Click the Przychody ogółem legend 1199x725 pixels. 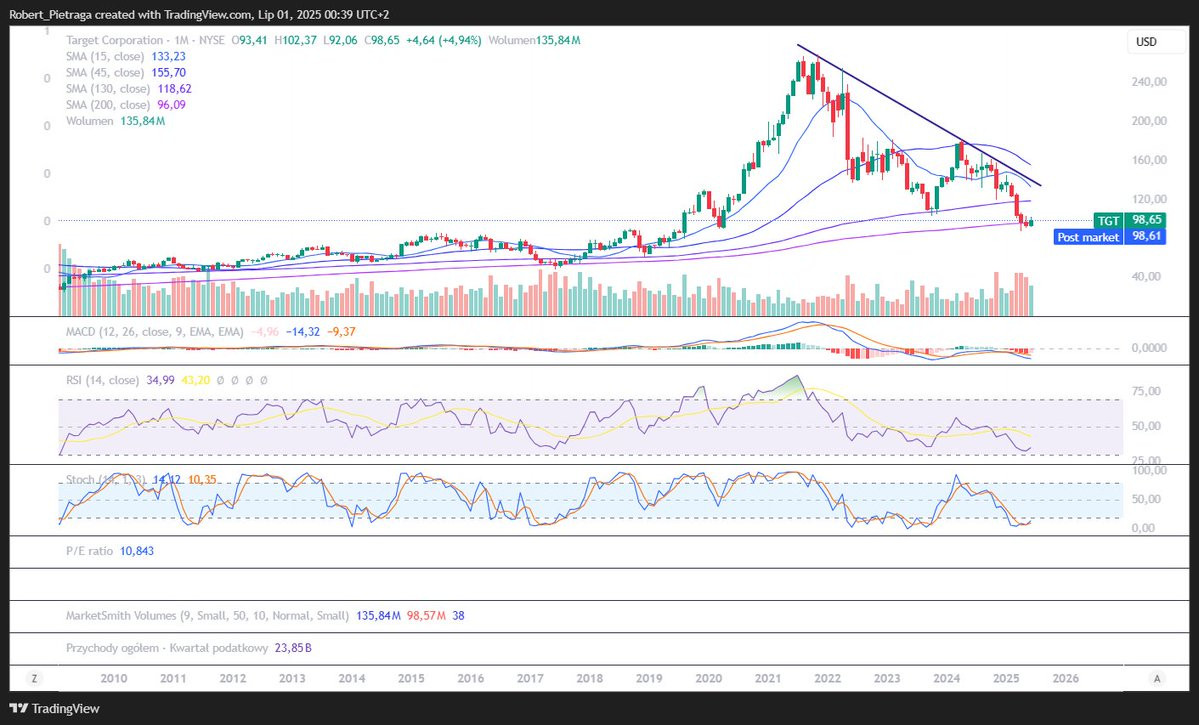(167, 648)
